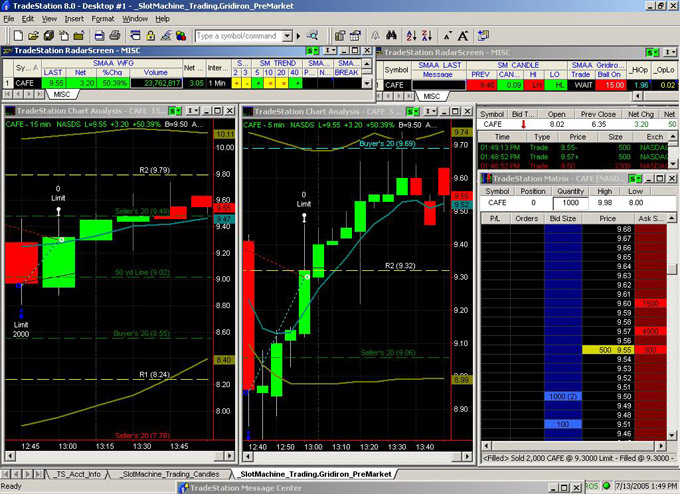Image resolution: width=680 pixels, height=494 pixels.
Task: Select MISC tab in right RadarScreen
Action: [x=431, y=96]
